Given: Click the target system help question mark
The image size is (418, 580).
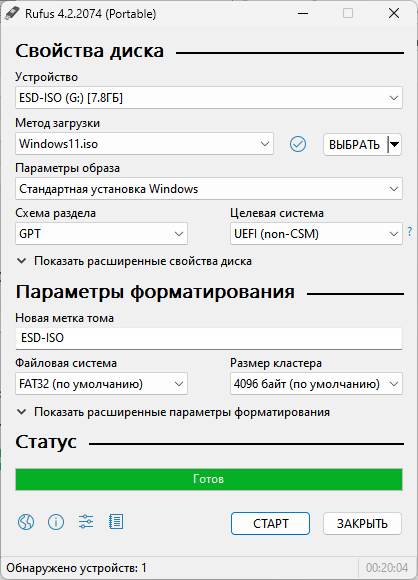Looking at the screenshot, I should (409, 232).
